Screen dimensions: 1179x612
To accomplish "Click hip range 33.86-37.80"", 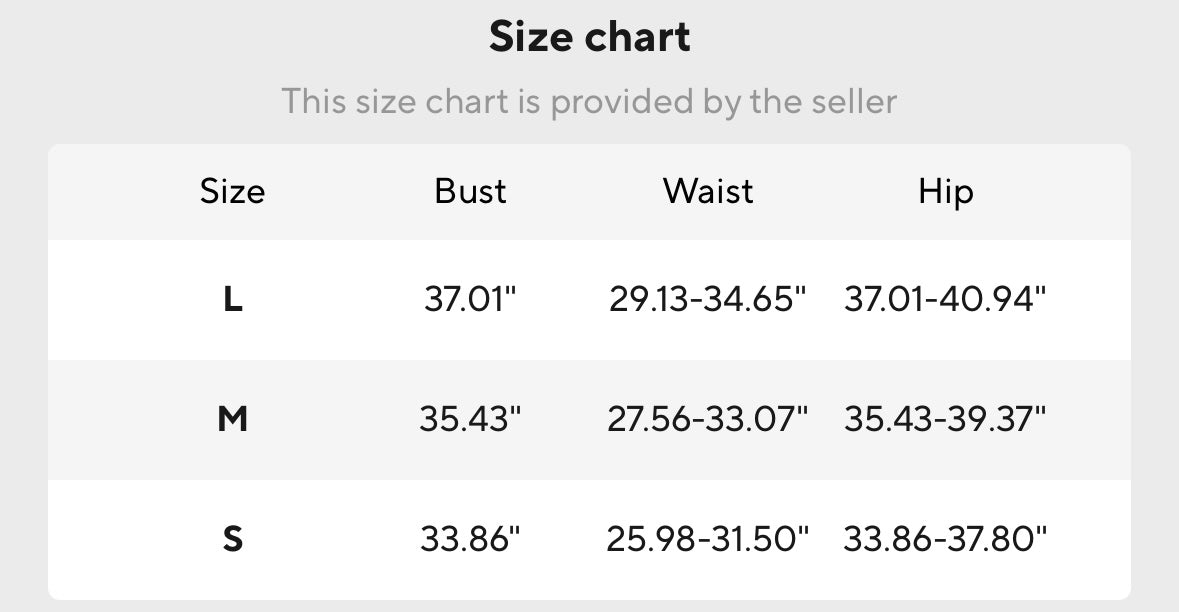I will 945,540.
